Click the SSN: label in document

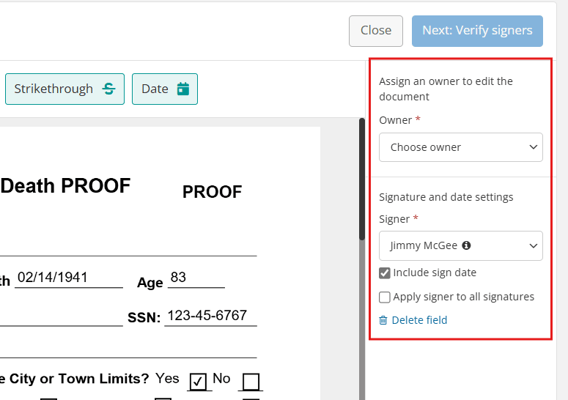click(144, 318)
